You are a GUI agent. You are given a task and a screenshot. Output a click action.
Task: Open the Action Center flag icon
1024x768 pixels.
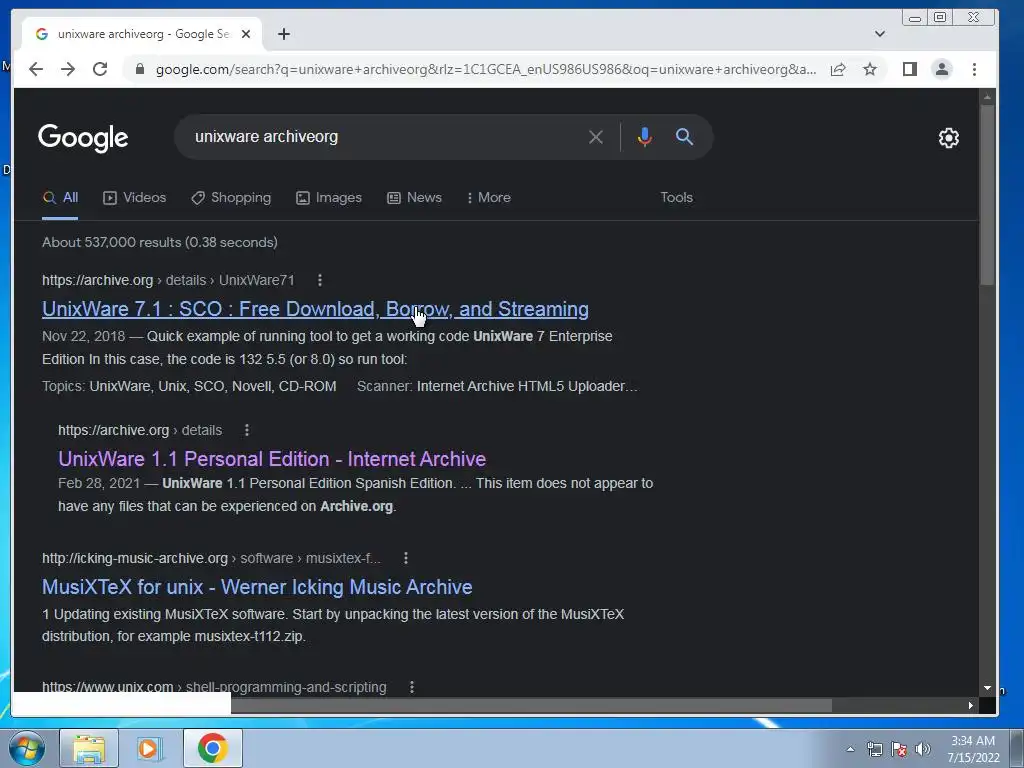899,749
